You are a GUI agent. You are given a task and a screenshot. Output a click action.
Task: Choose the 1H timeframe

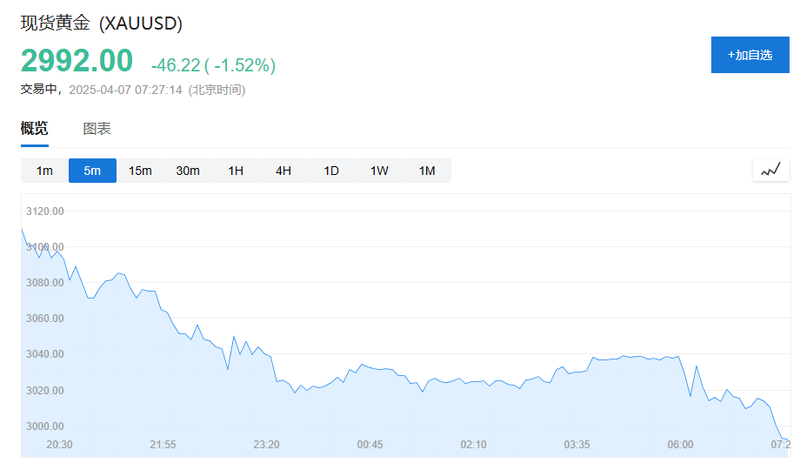236,170
